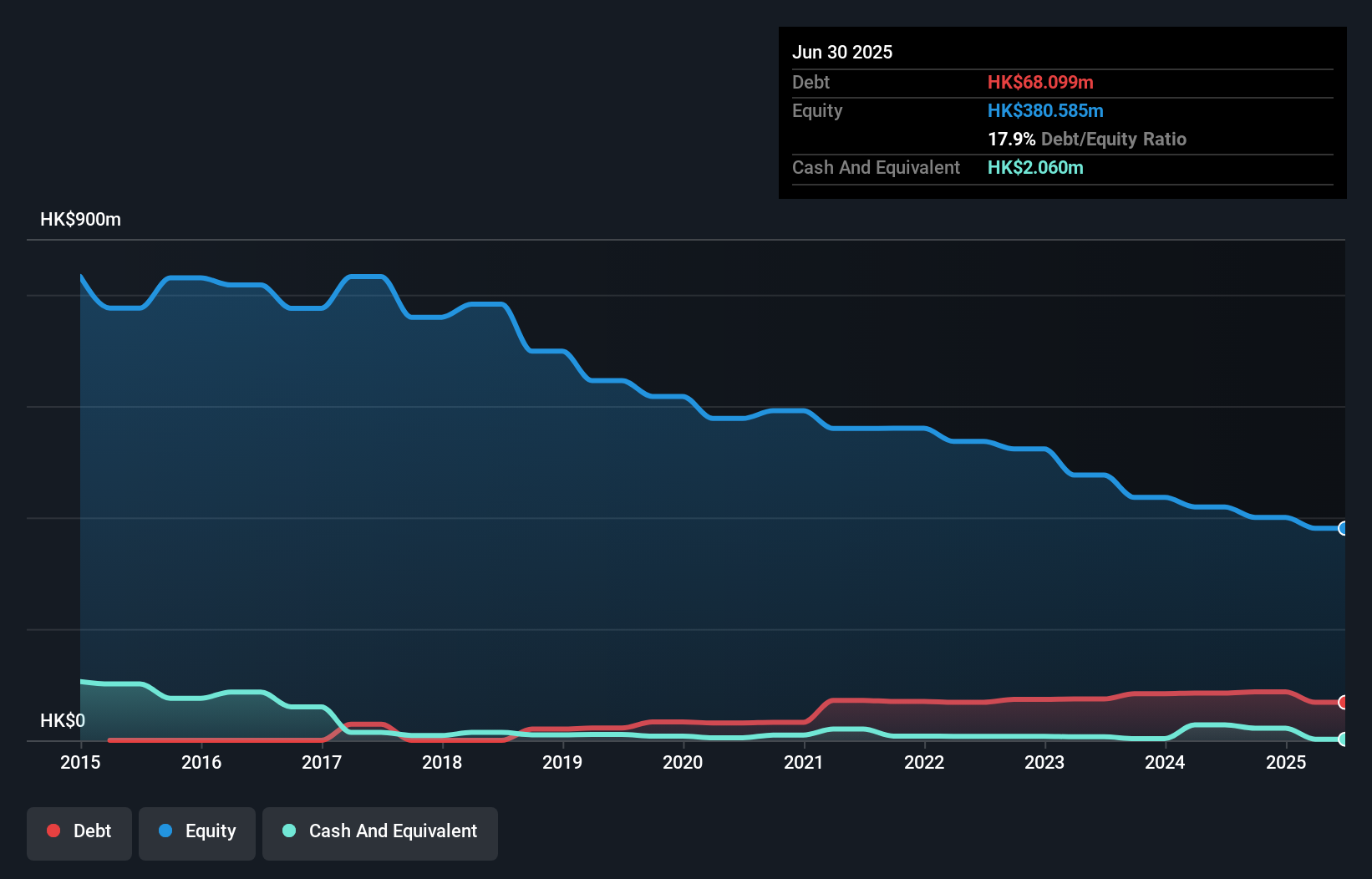1372x879 pixels.
Task: Click the 17.9% Debt/Equity Ratio text
Action: pos(1087,139)
